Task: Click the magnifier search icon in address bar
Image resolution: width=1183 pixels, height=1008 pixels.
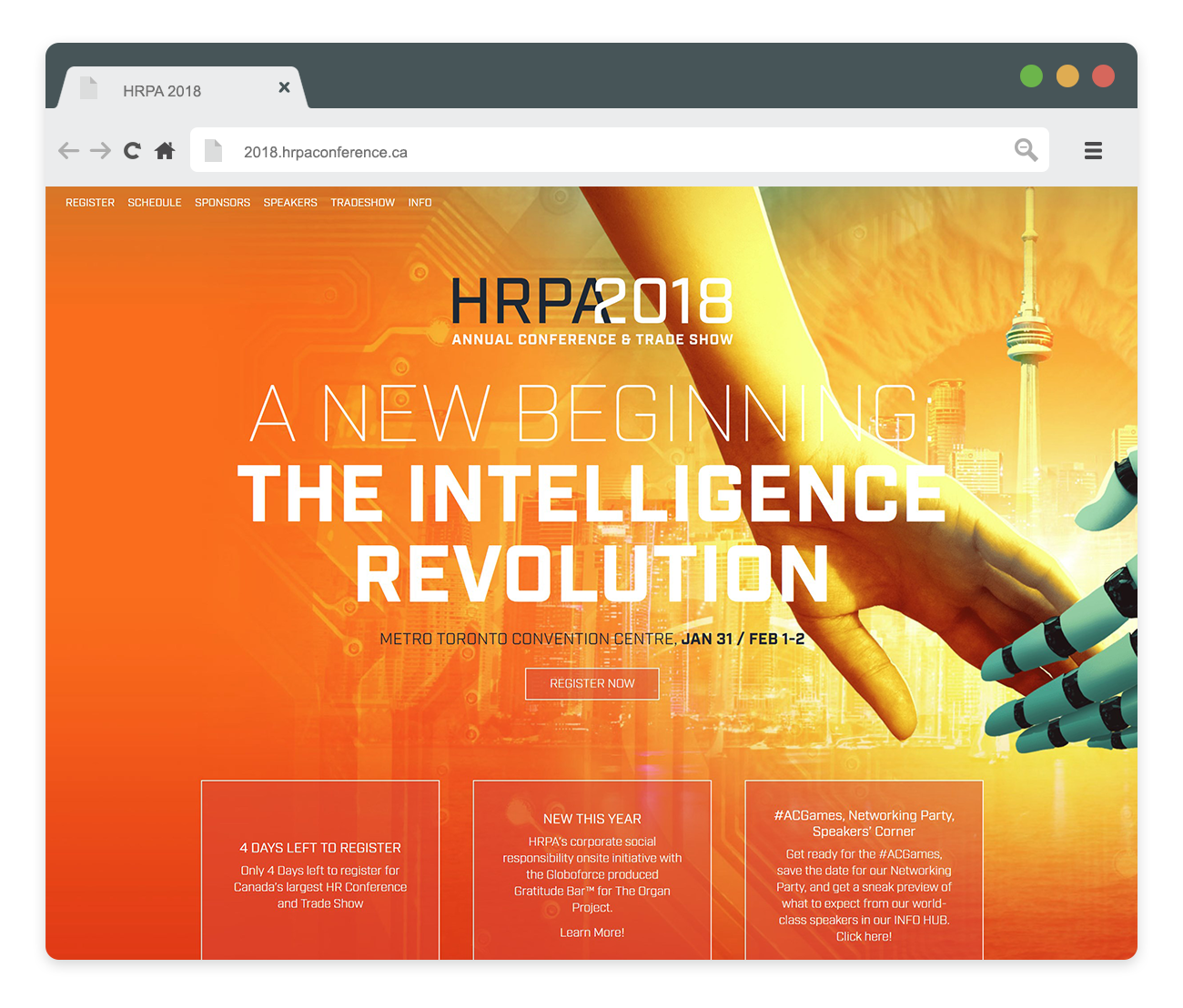Action: coord(1026,150)
